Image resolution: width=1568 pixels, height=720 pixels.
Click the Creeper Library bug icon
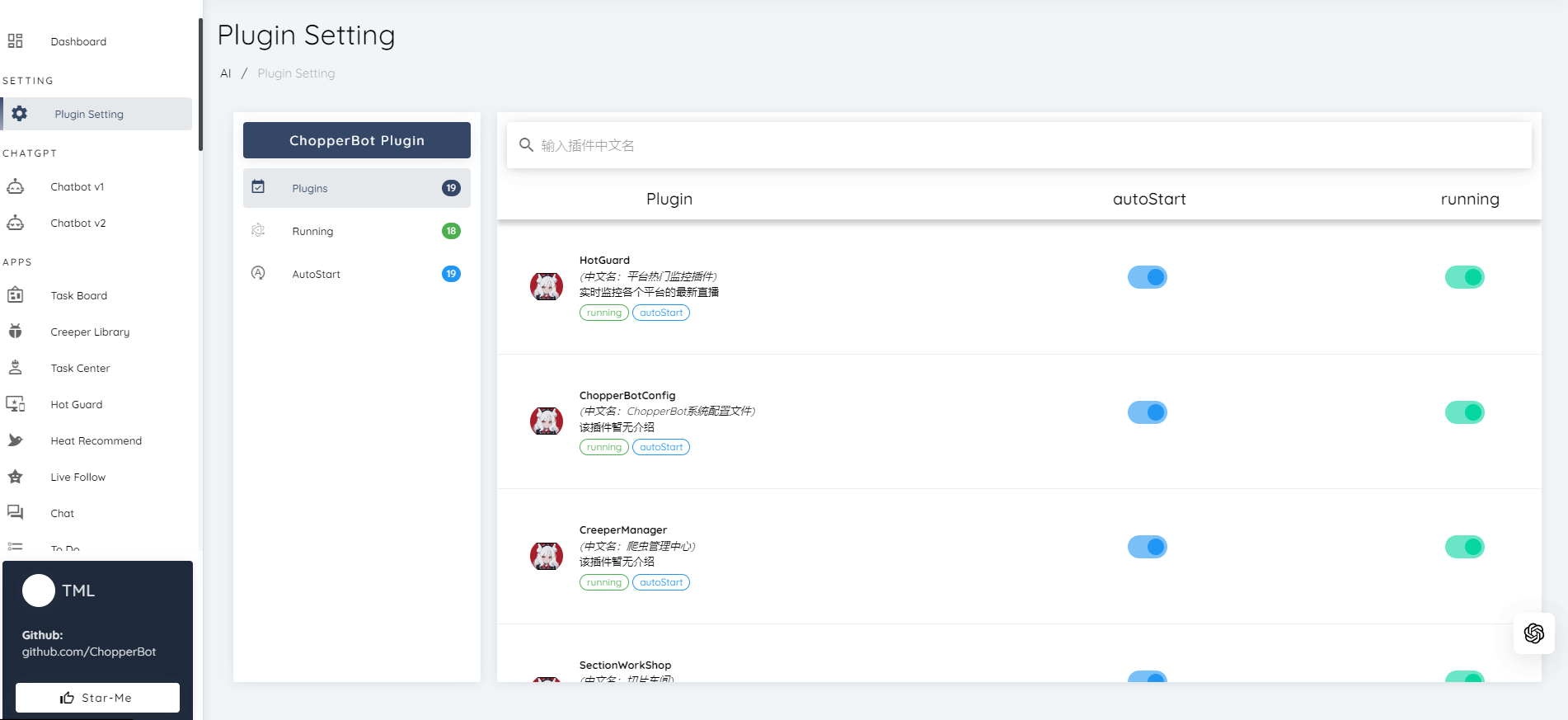coord(15,332)
